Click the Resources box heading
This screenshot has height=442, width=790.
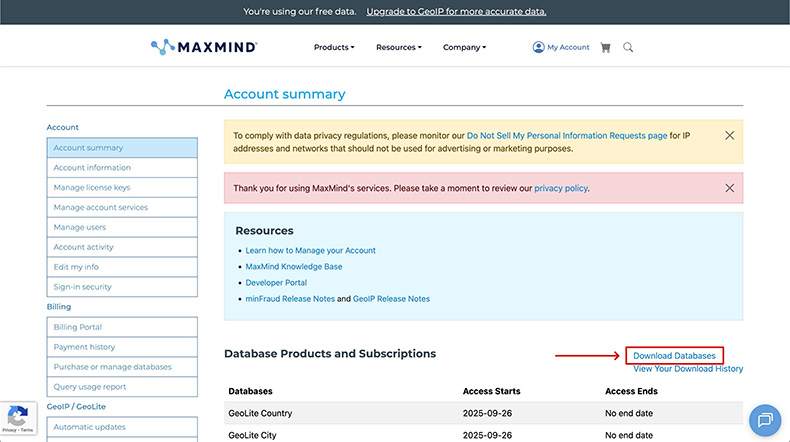(265, 231)
